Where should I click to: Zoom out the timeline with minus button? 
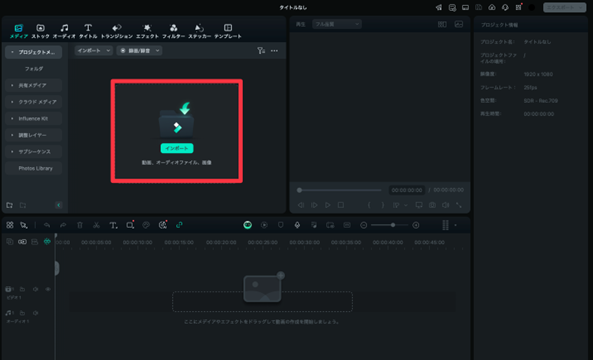363,225
